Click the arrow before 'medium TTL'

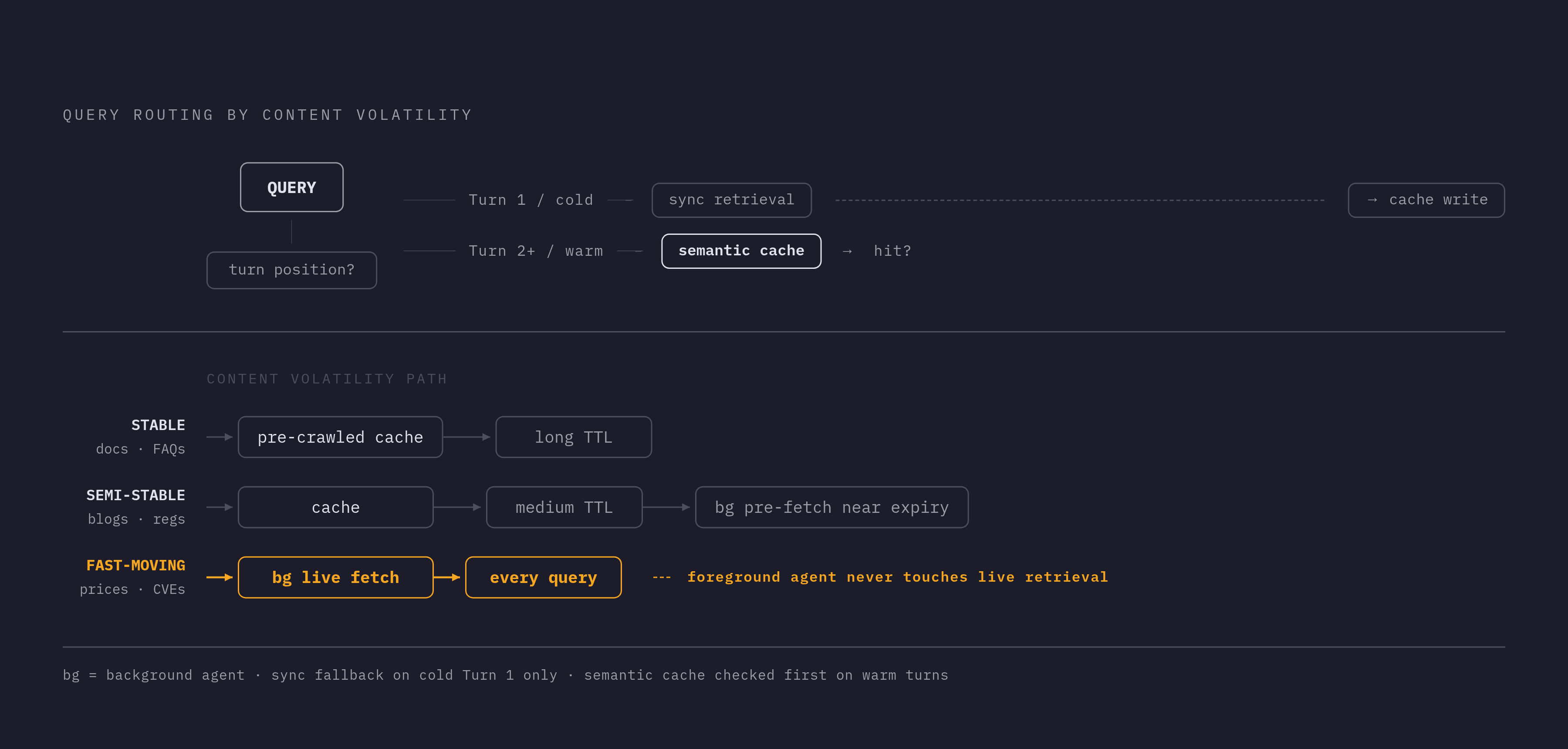458,507
